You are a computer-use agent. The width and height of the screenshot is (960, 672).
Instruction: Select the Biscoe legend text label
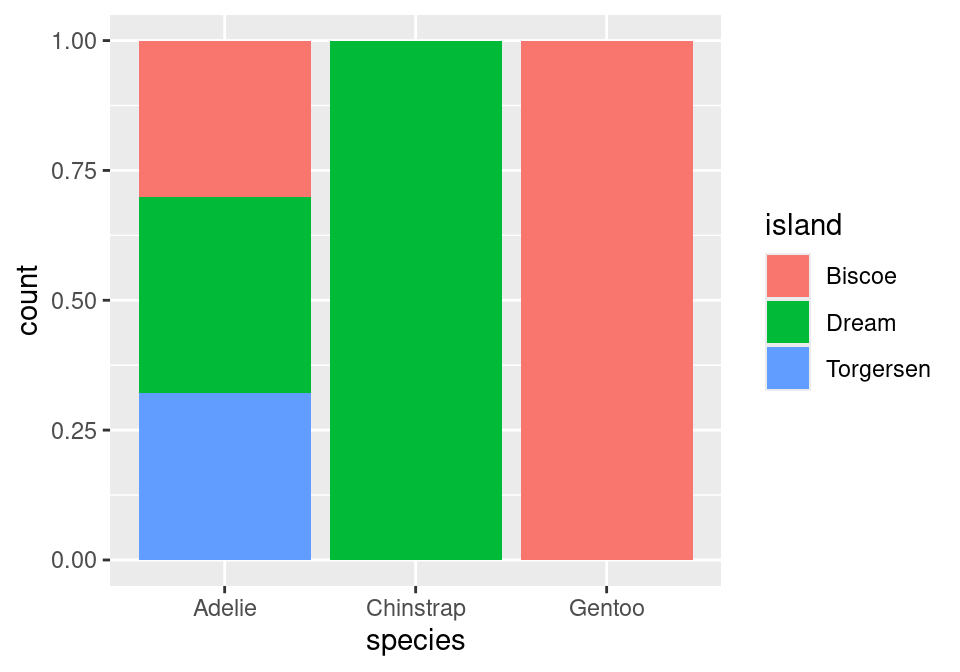coord(861,276)
